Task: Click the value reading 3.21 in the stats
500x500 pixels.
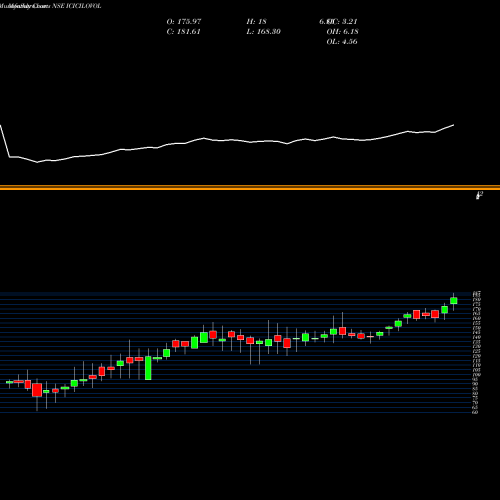Action: coord(350,21)
